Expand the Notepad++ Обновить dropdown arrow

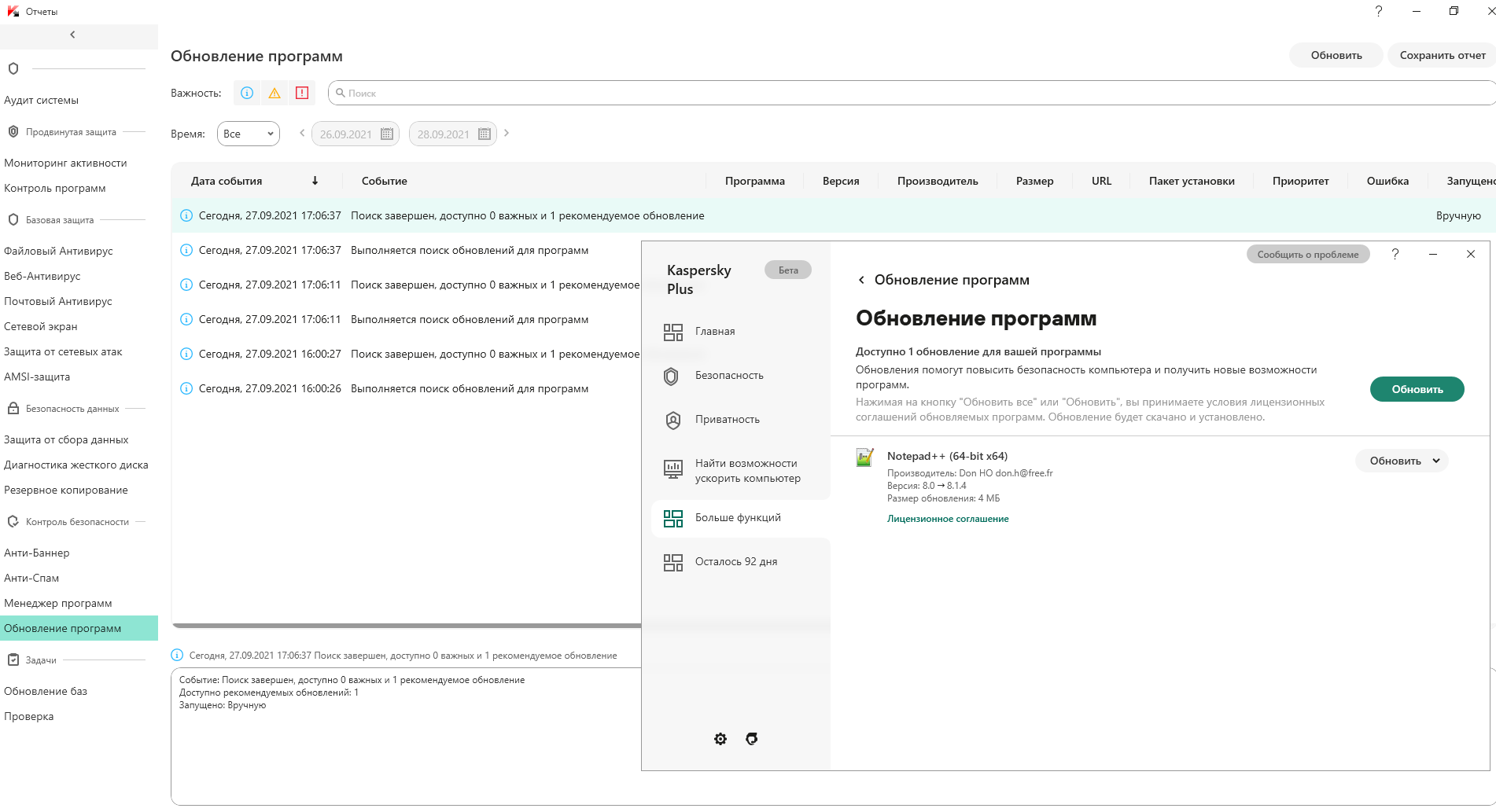pos(1436,461)
